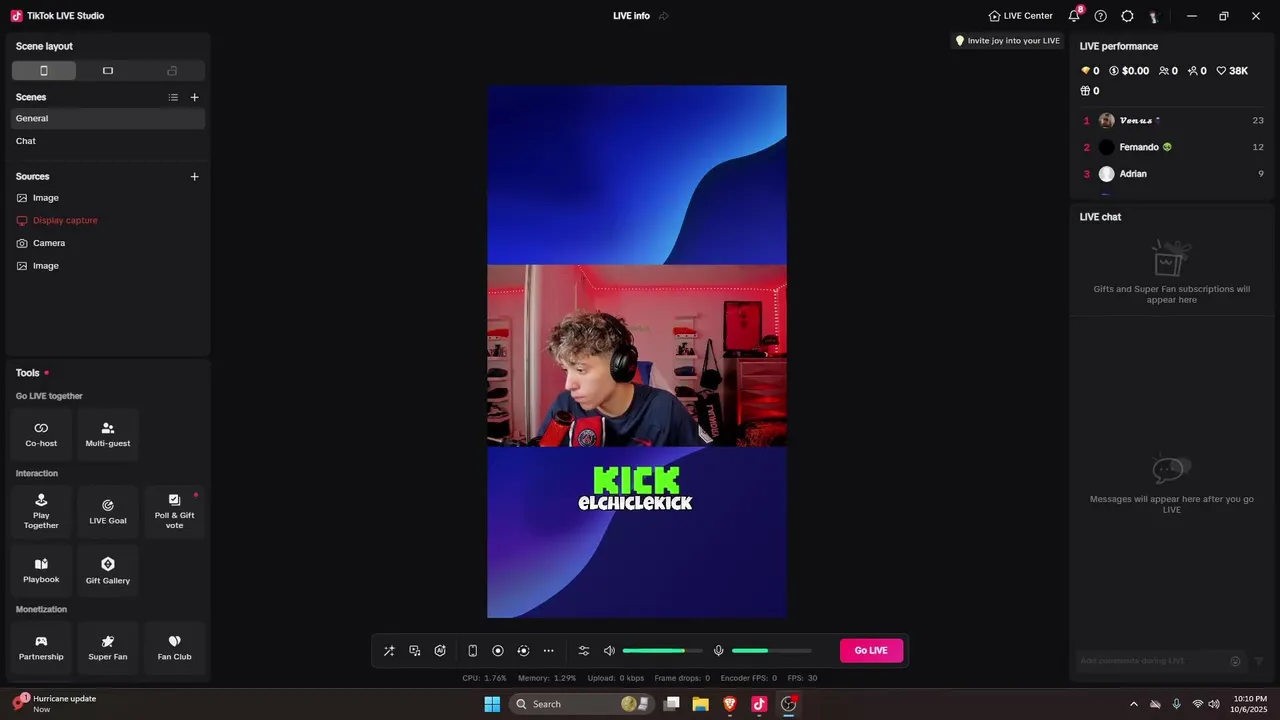Select the Camera source
The image size is (1280, 720).
pyautogui.click(x=108, y=243)
